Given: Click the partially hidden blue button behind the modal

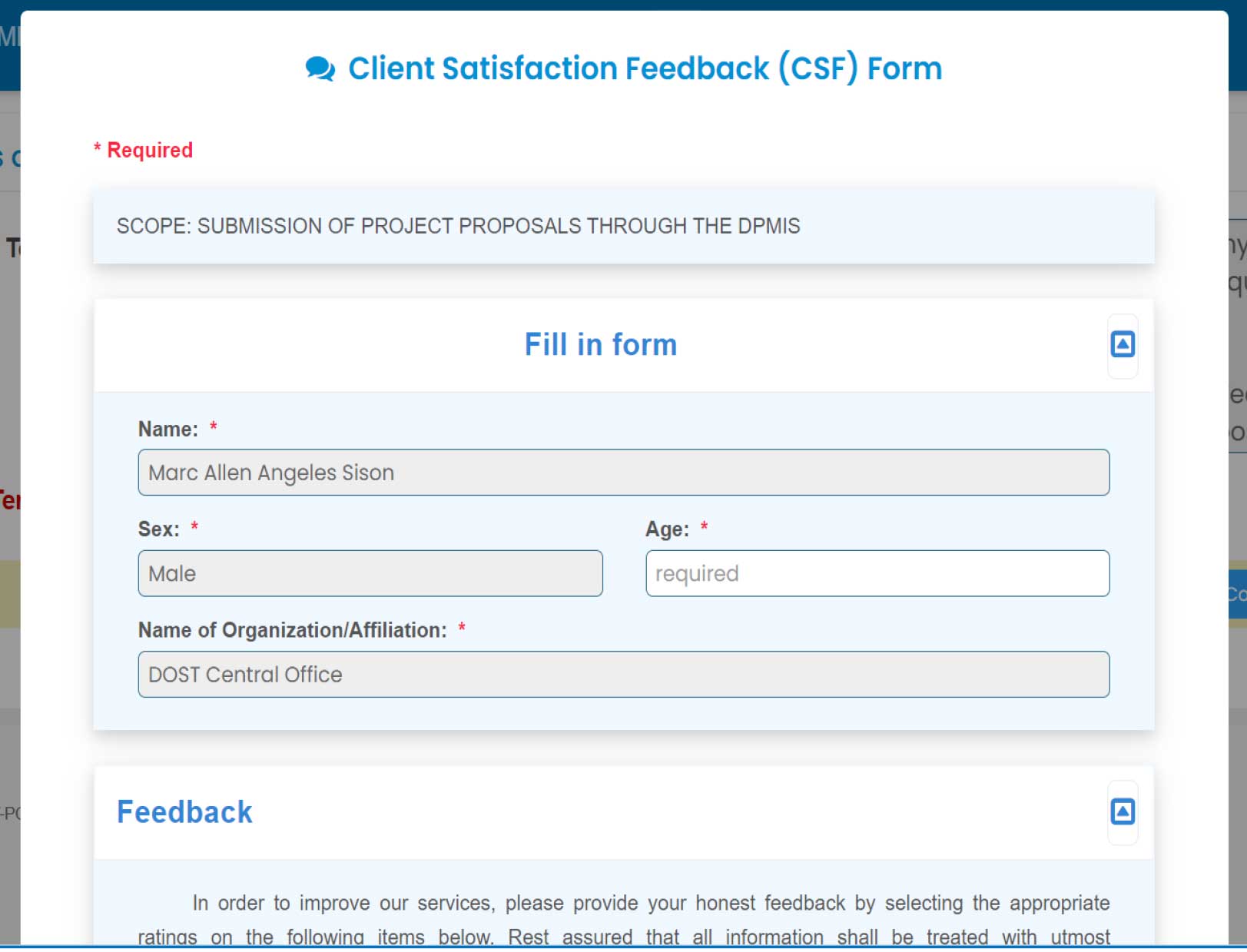Looking at the screenshot, I should point(1237,594).
